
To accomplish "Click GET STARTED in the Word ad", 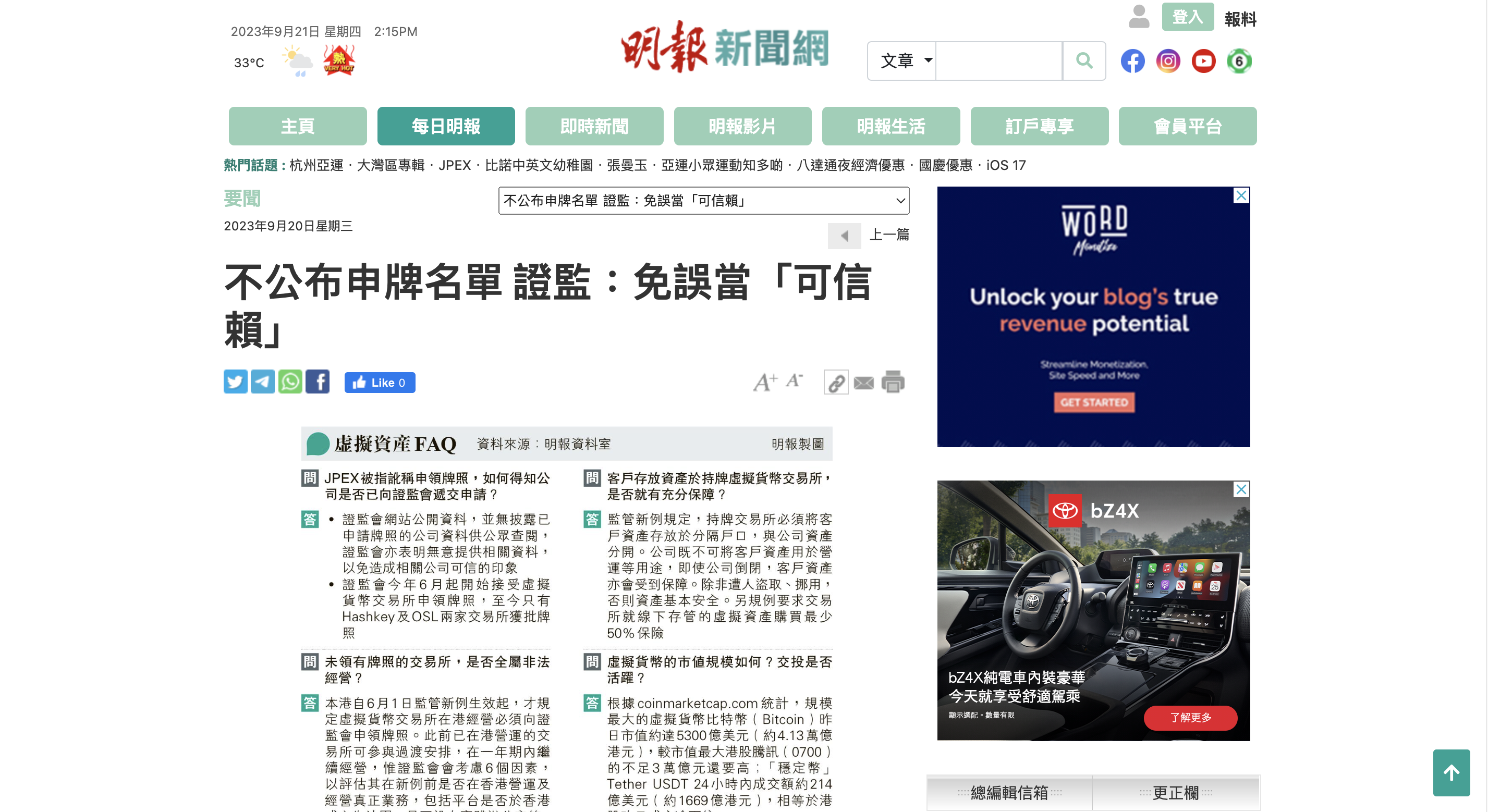I will (1093, 402).
